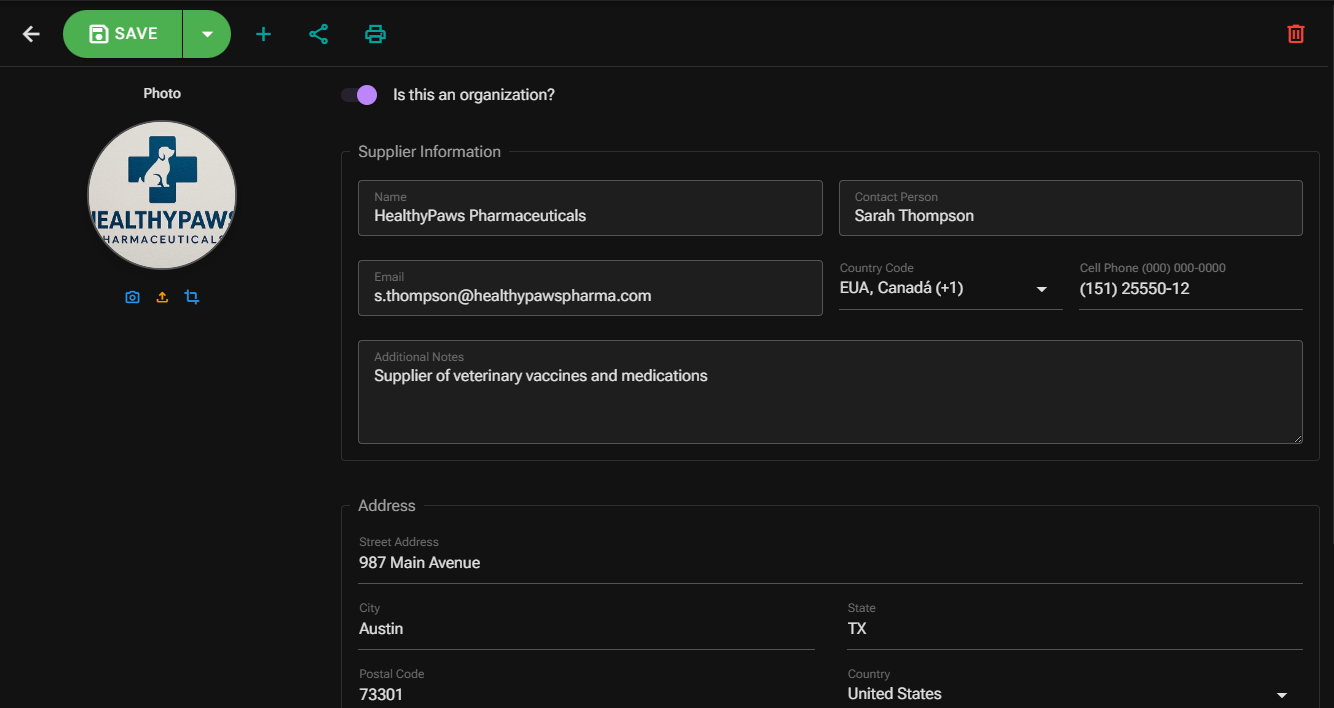Open the Country Code dropdown

pos(1042,288)
